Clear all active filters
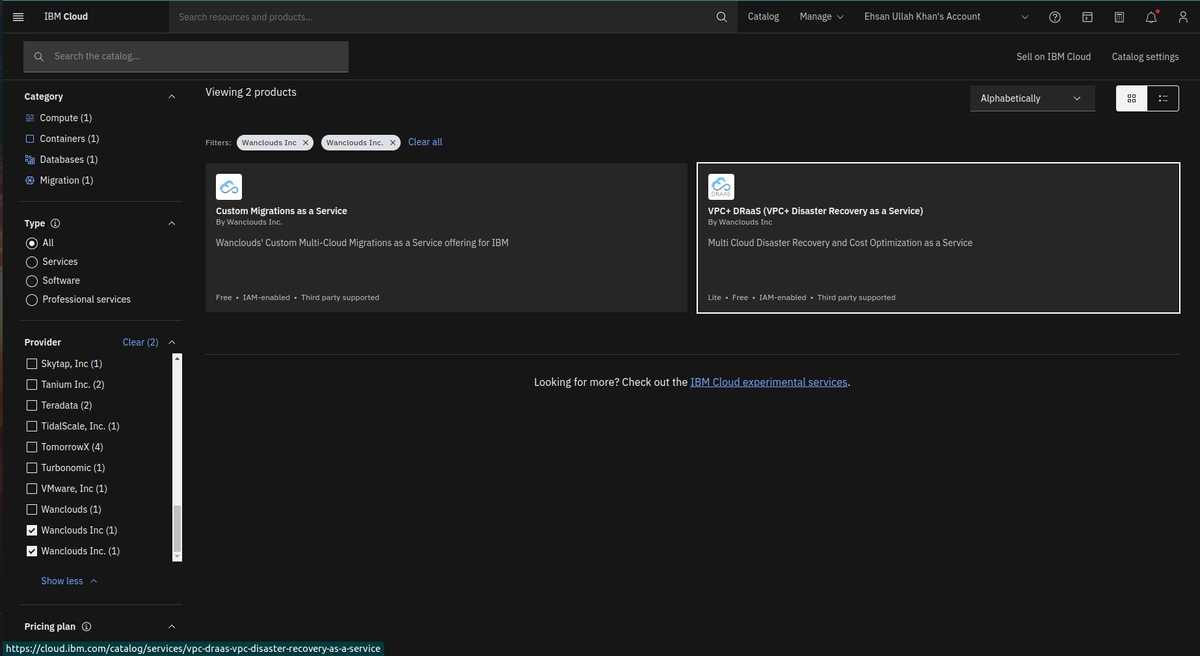Screen dimensions: 1200x656 [x=425, y=143]
